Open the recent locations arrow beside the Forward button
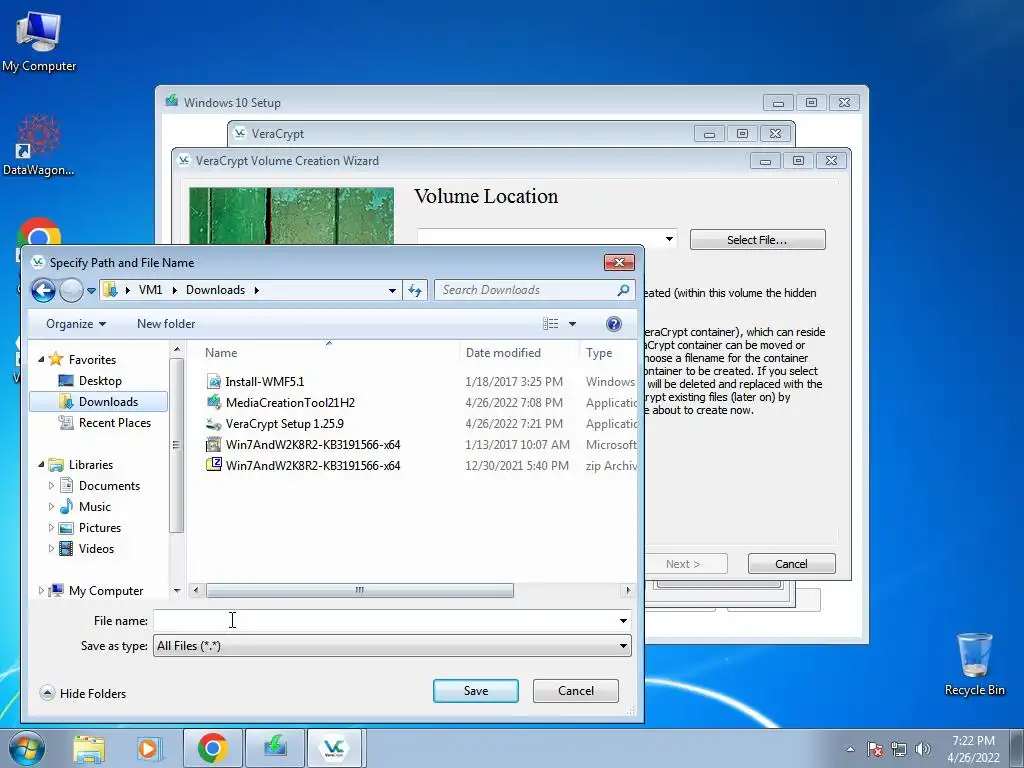The width and height of the screenshot is (1024, 768). pyautogui.click(x=91, y=291)
